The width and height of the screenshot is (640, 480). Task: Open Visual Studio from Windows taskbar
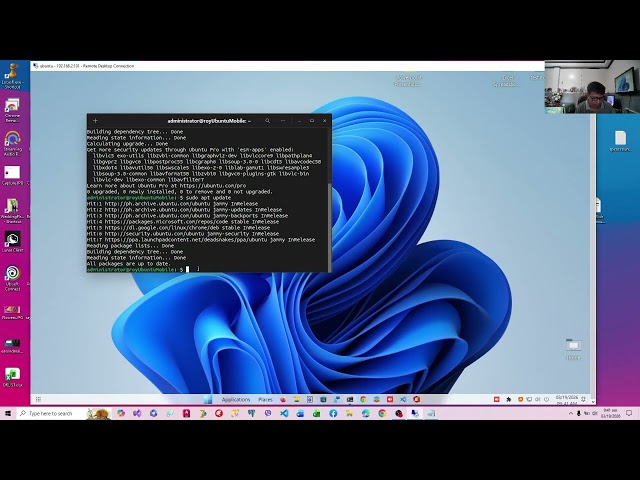[137, 413]
